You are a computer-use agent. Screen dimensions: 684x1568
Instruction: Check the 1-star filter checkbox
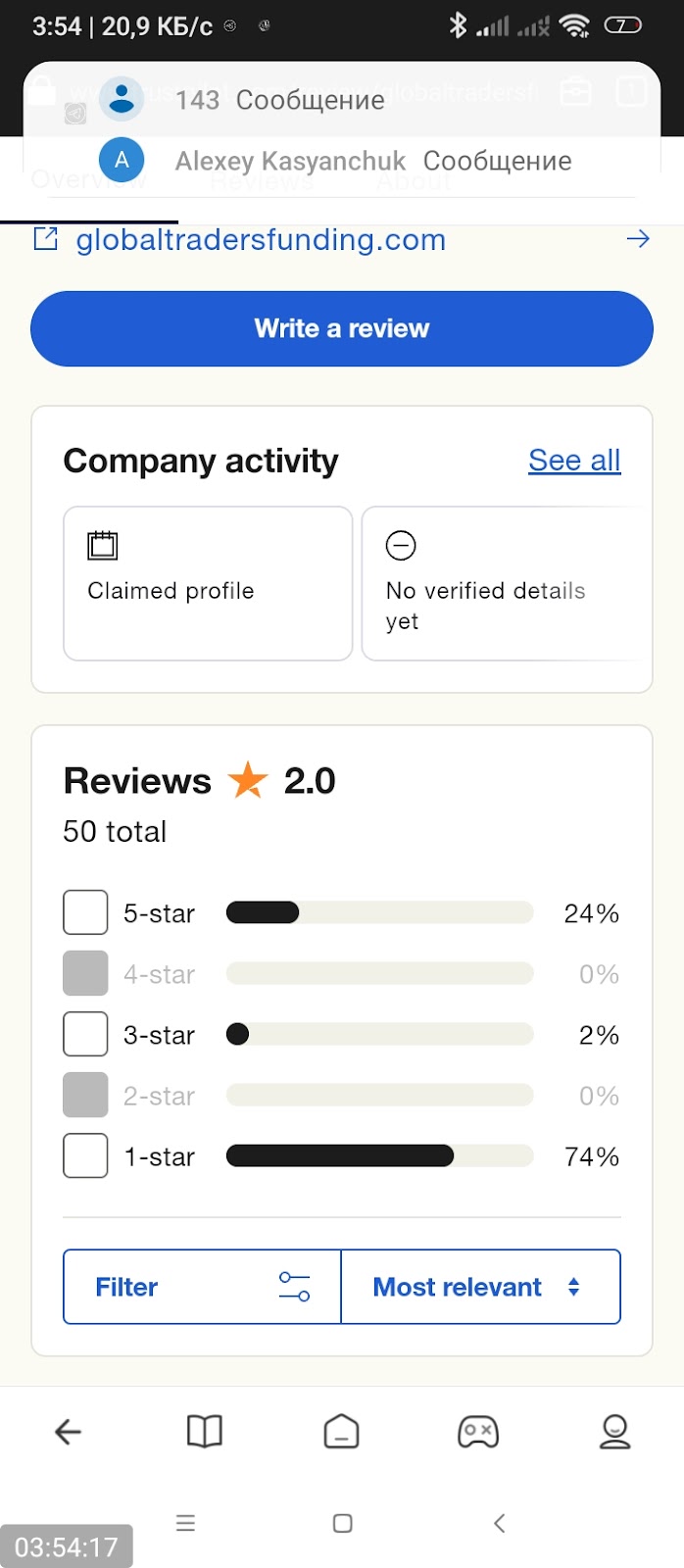click(x=85, y=1156)
